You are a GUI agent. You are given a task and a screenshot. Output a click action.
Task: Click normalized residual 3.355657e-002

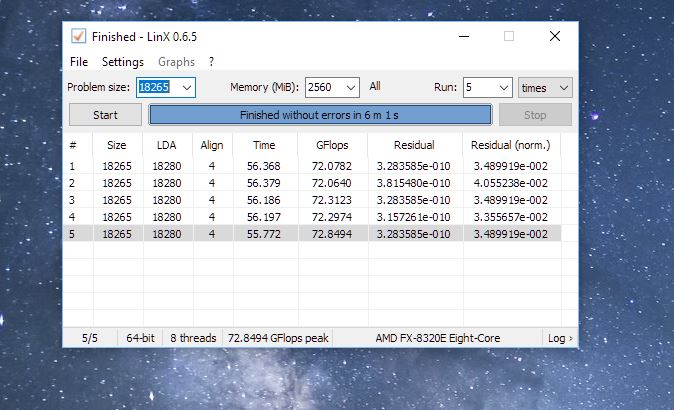pos(511,217)
